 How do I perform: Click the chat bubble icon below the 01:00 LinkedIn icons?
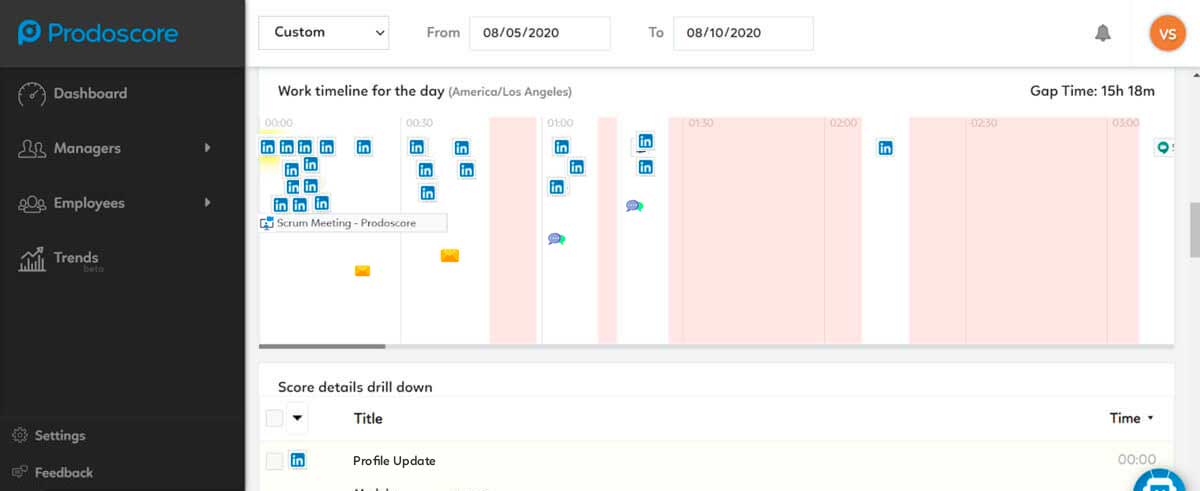pos(556,239)
